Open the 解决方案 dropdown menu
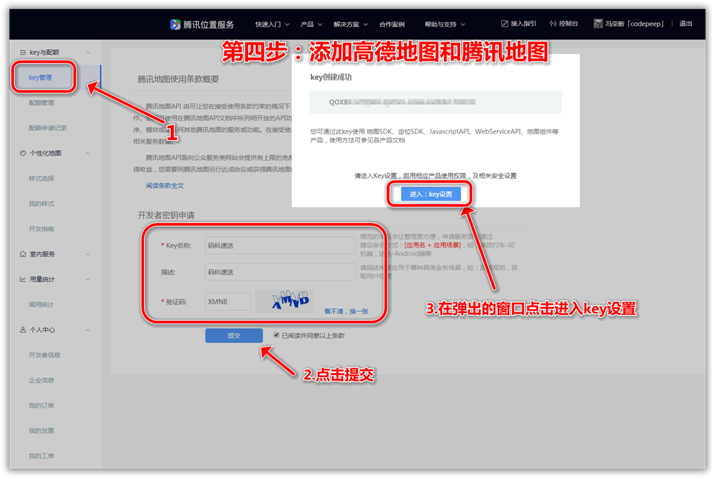This screenshot has width=714, height=478. [351, 24]
